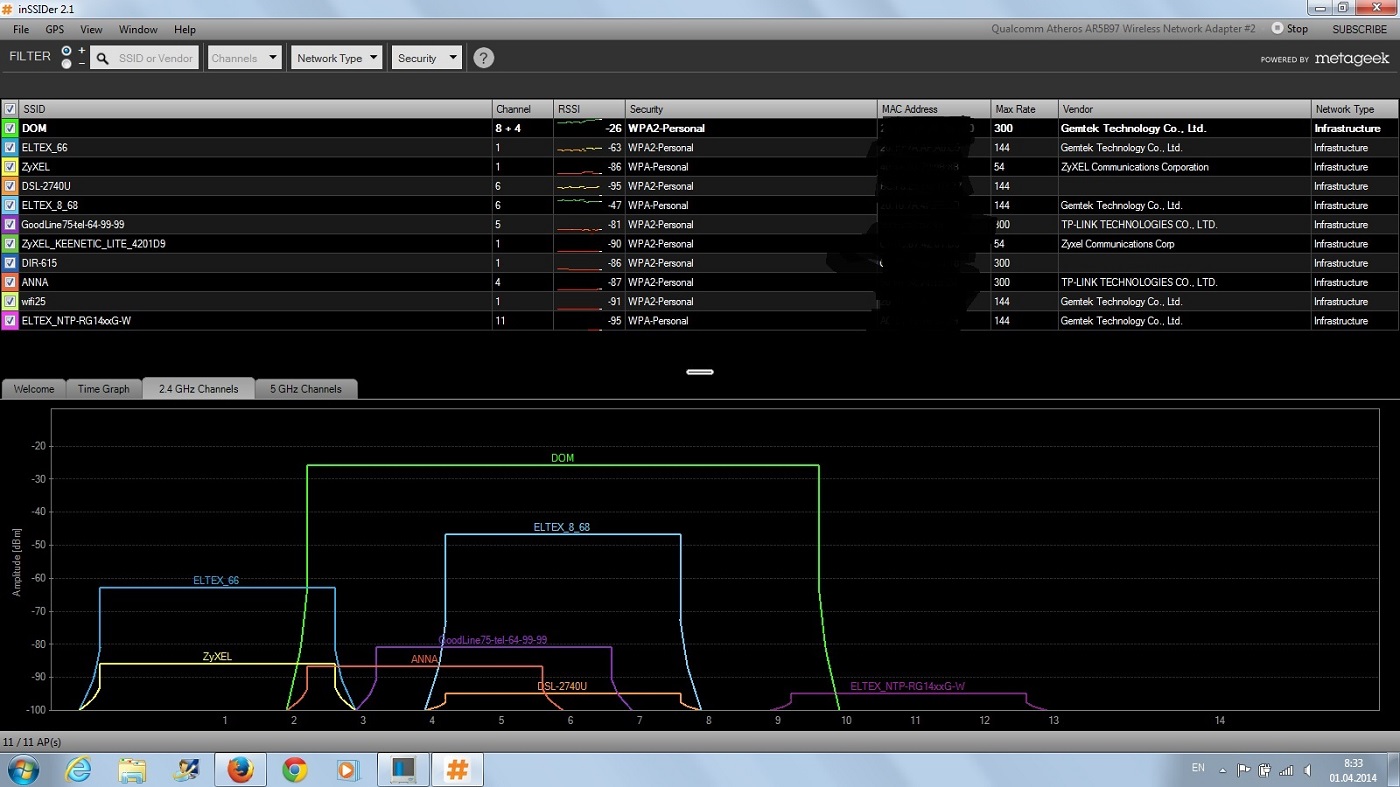
Task: Switch to the monitor app in taskbar
Action: tap(404, 769)
